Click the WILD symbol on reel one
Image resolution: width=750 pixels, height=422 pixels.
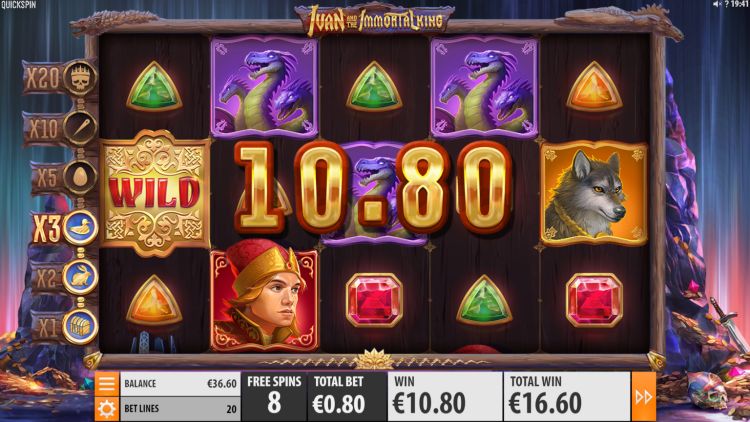(x=154, y=193)
